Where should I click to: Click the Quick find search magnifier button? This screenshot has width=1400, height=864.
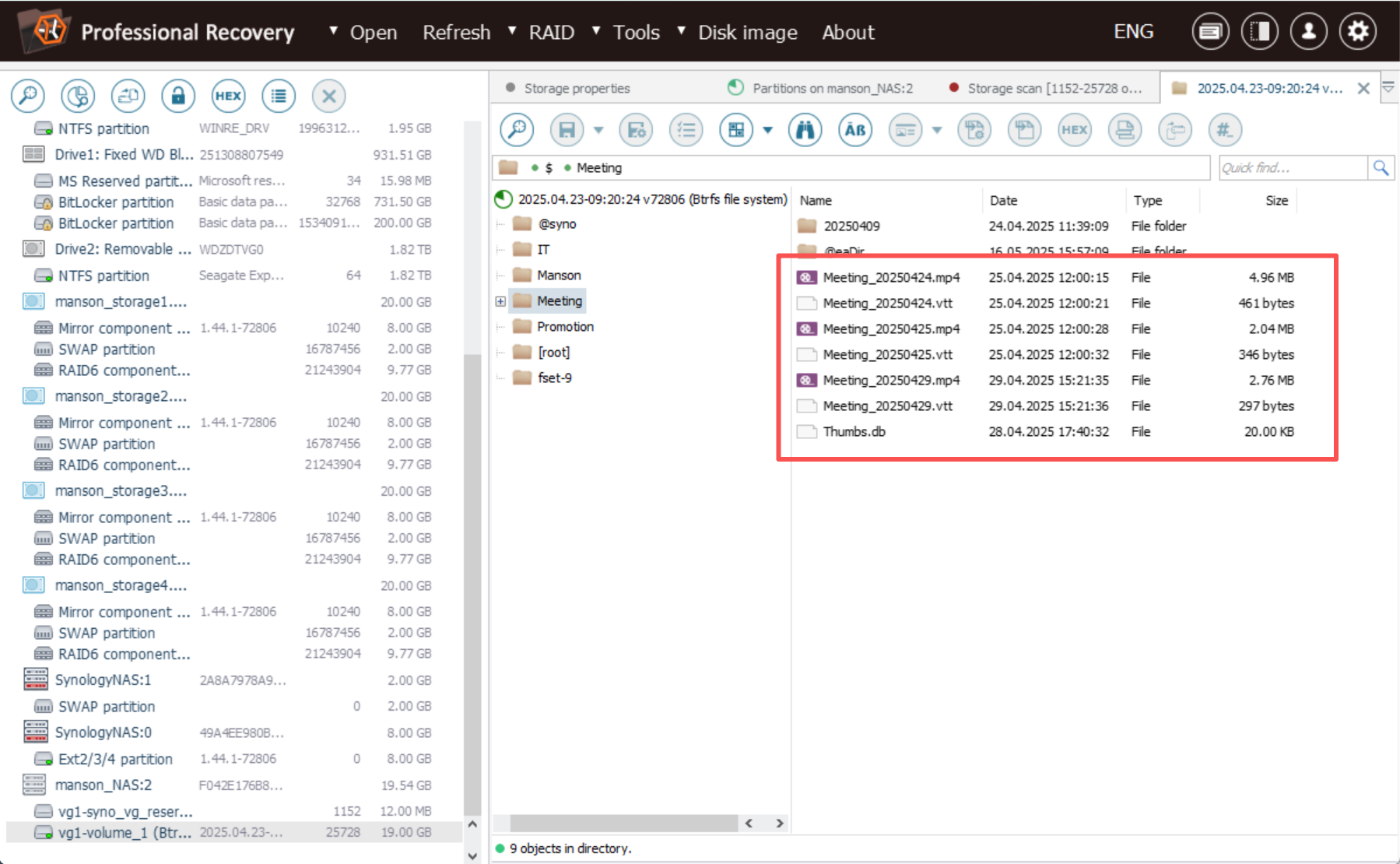[1381, 167]
